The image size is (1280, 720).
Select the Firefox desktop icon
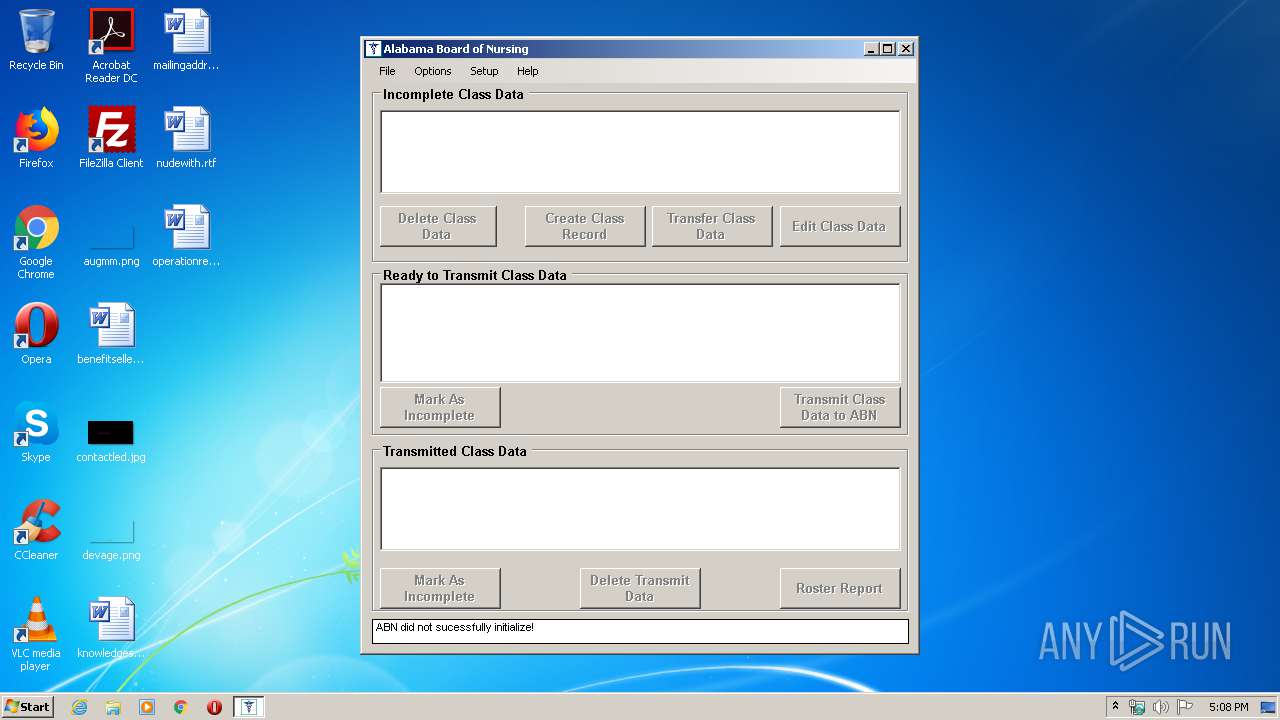coord(36,138)
